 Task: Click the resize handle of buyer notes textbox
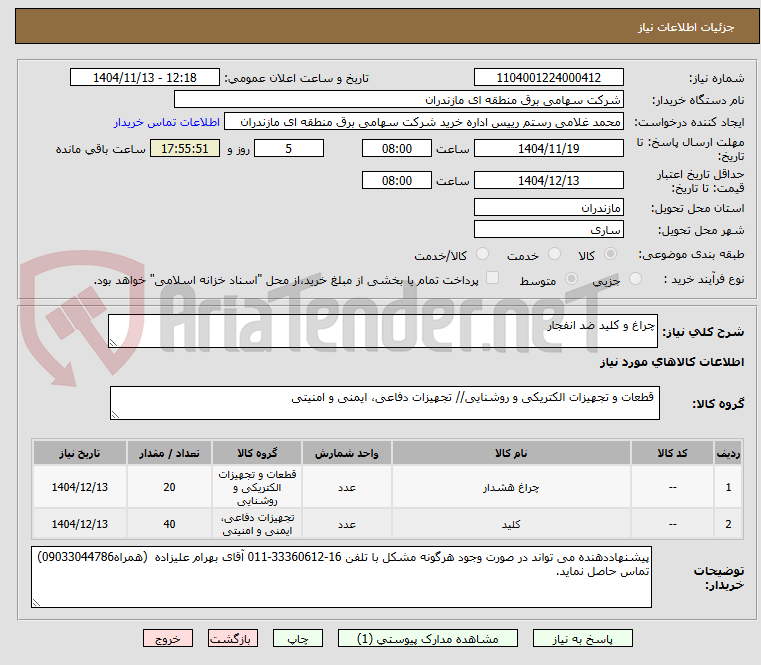pyautogui.click(x=36, y=602)
